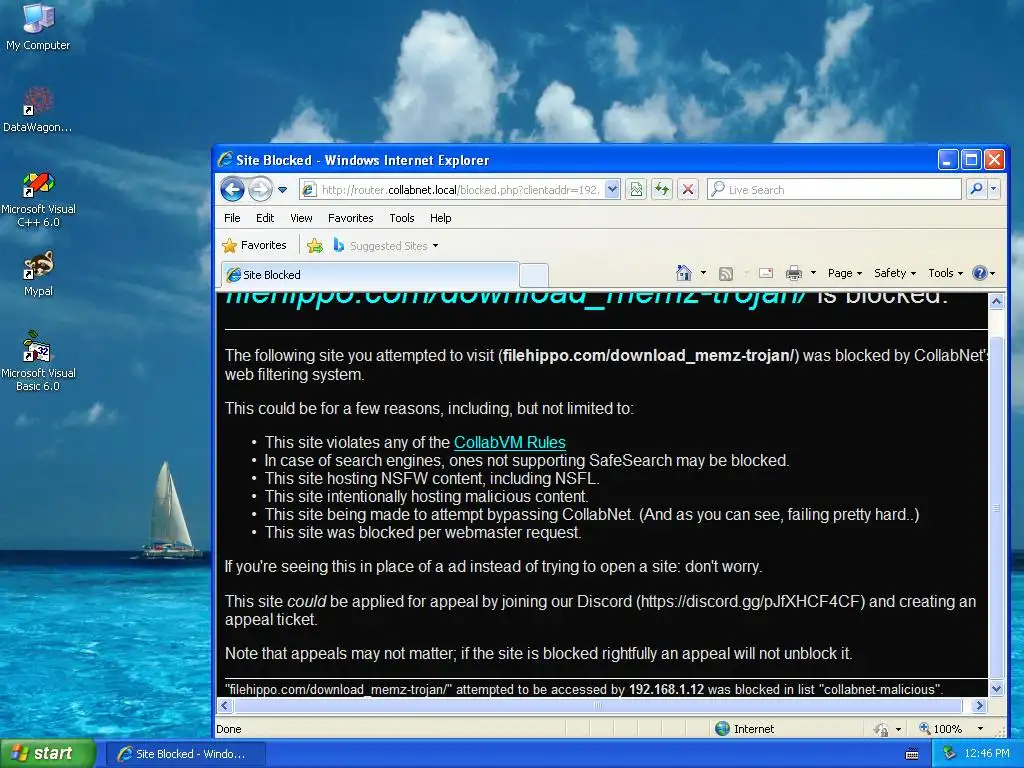Click the IP address 192.168.1.12 text

[666, 689]
